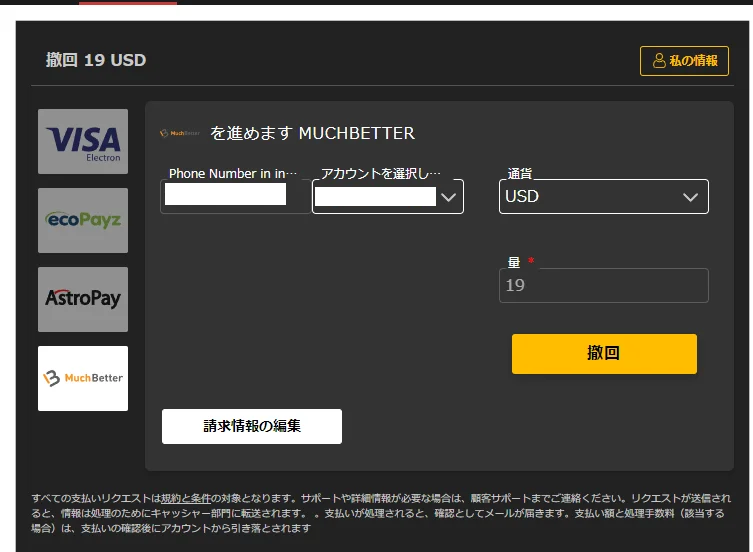Open the 通貨 USD currency dropdown

point(604,196)
